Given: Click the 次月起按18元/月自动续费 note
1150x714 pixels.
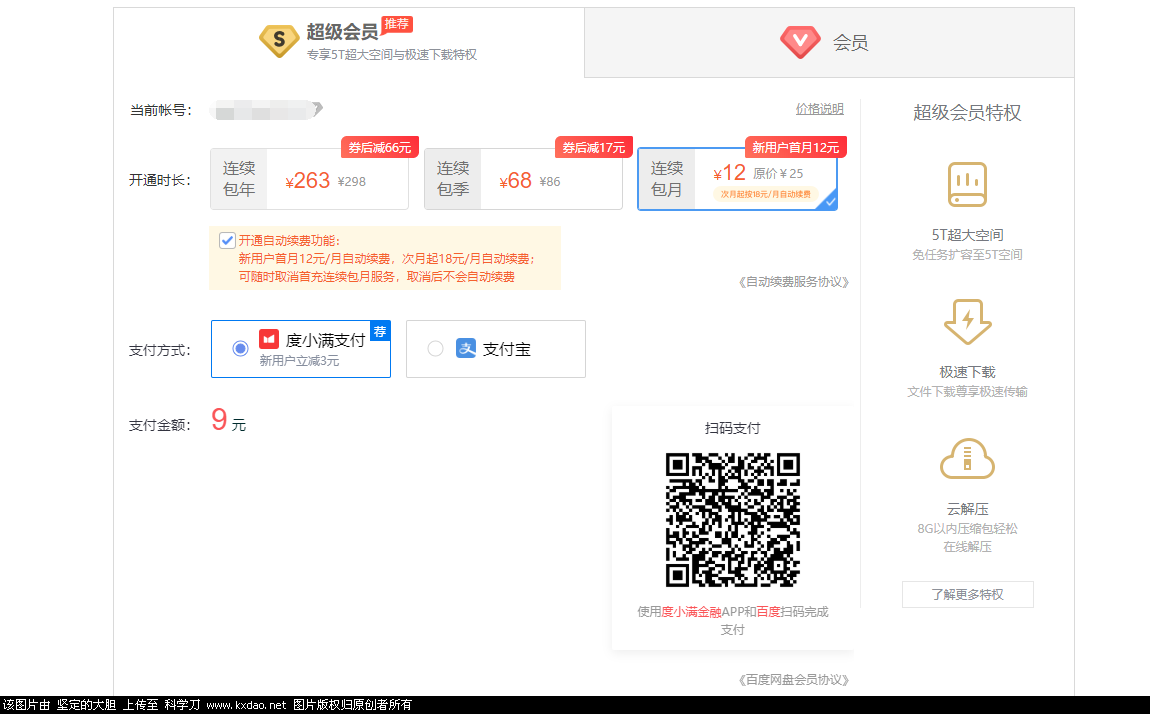Looking at the screenshot, I should click(x=766, y=194).
